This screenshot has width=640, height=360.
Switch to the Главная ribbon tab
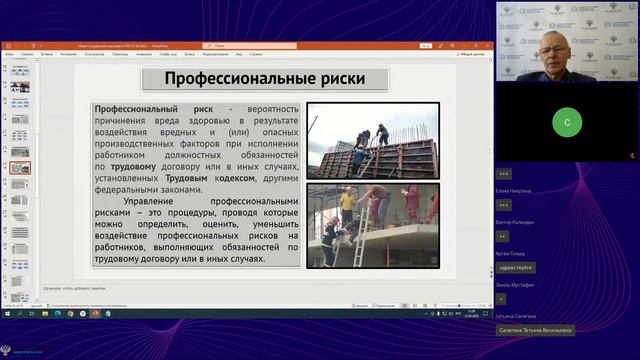pos(27,54)
